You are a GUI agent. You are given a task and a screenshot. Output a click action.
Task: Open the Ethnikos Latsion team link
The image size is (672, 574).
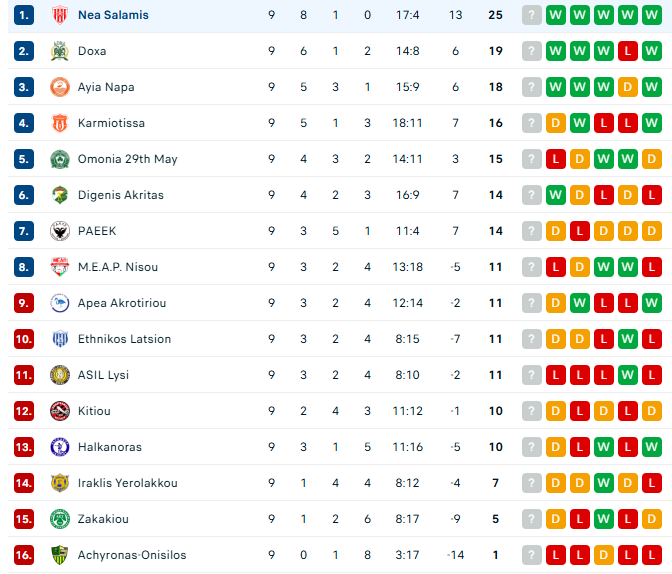(124, 339)
